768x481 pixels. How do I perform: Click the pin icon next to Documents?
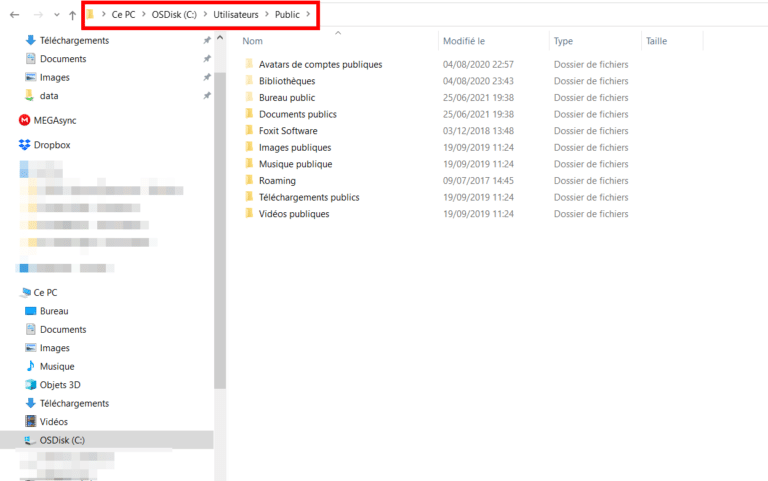tap(207, 59)
